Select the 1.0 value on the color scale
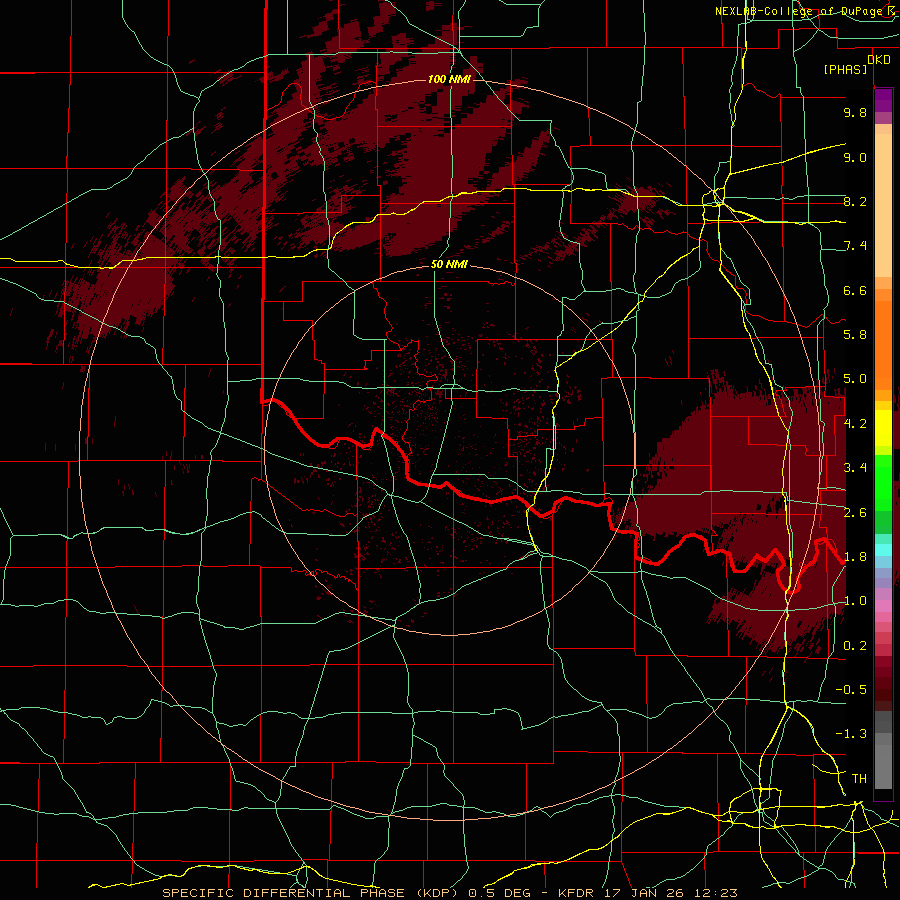The image size is (900, 900). tap(855, 600)
